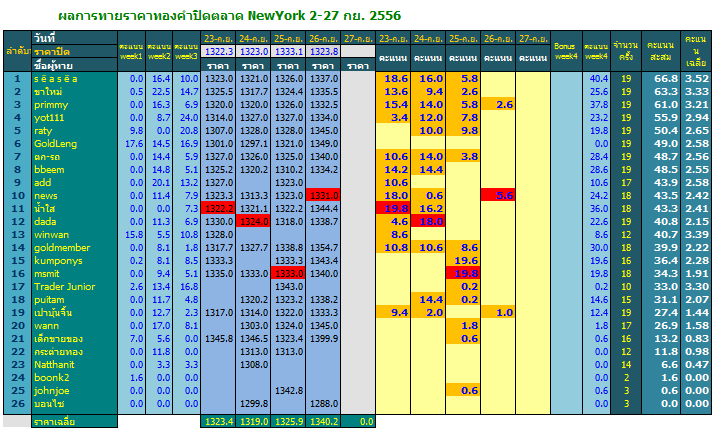Click participant name 'primmy'

(x=51, y=105)
